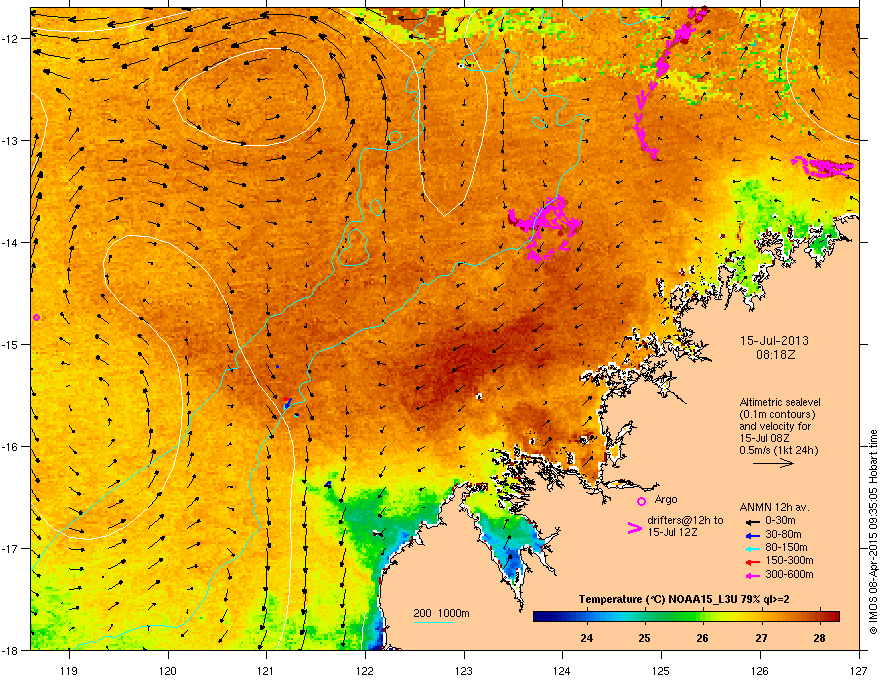Click the dark red end of temperature colorbar
The height and width of the screenshot is (680, 880).
(833, 617)
